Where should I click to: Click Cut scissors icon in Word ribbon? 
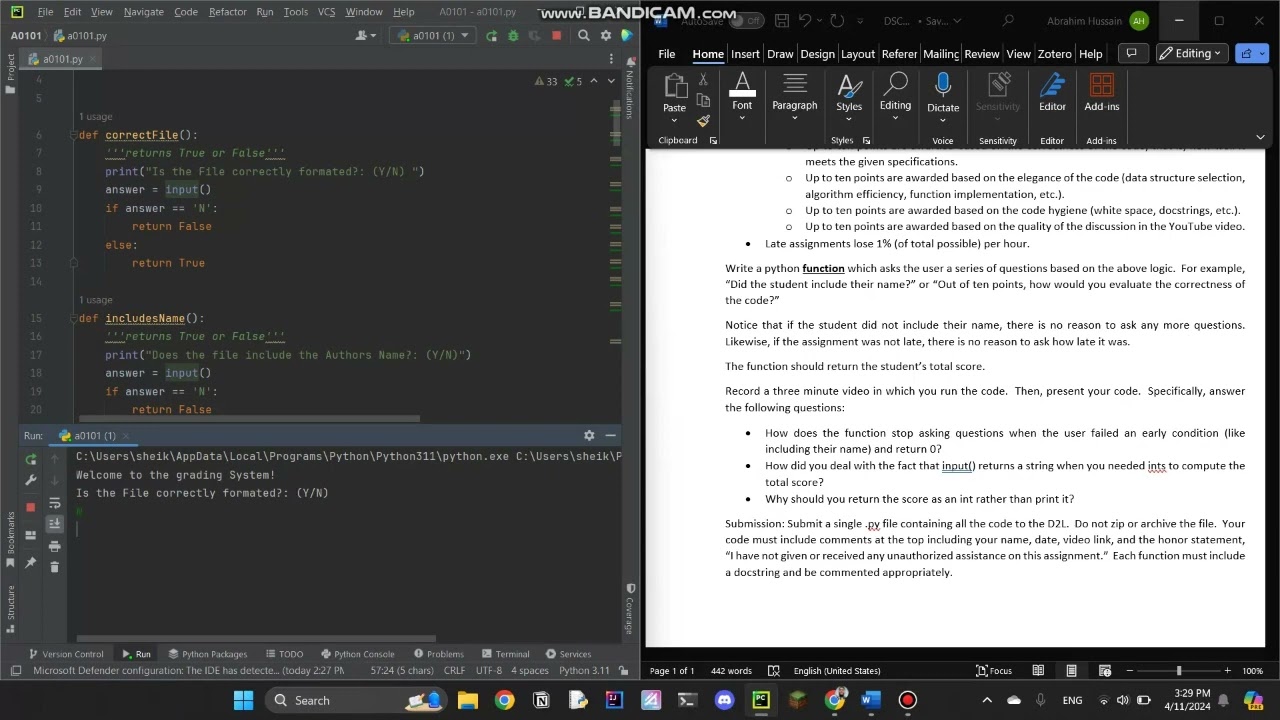coord(703,80)
